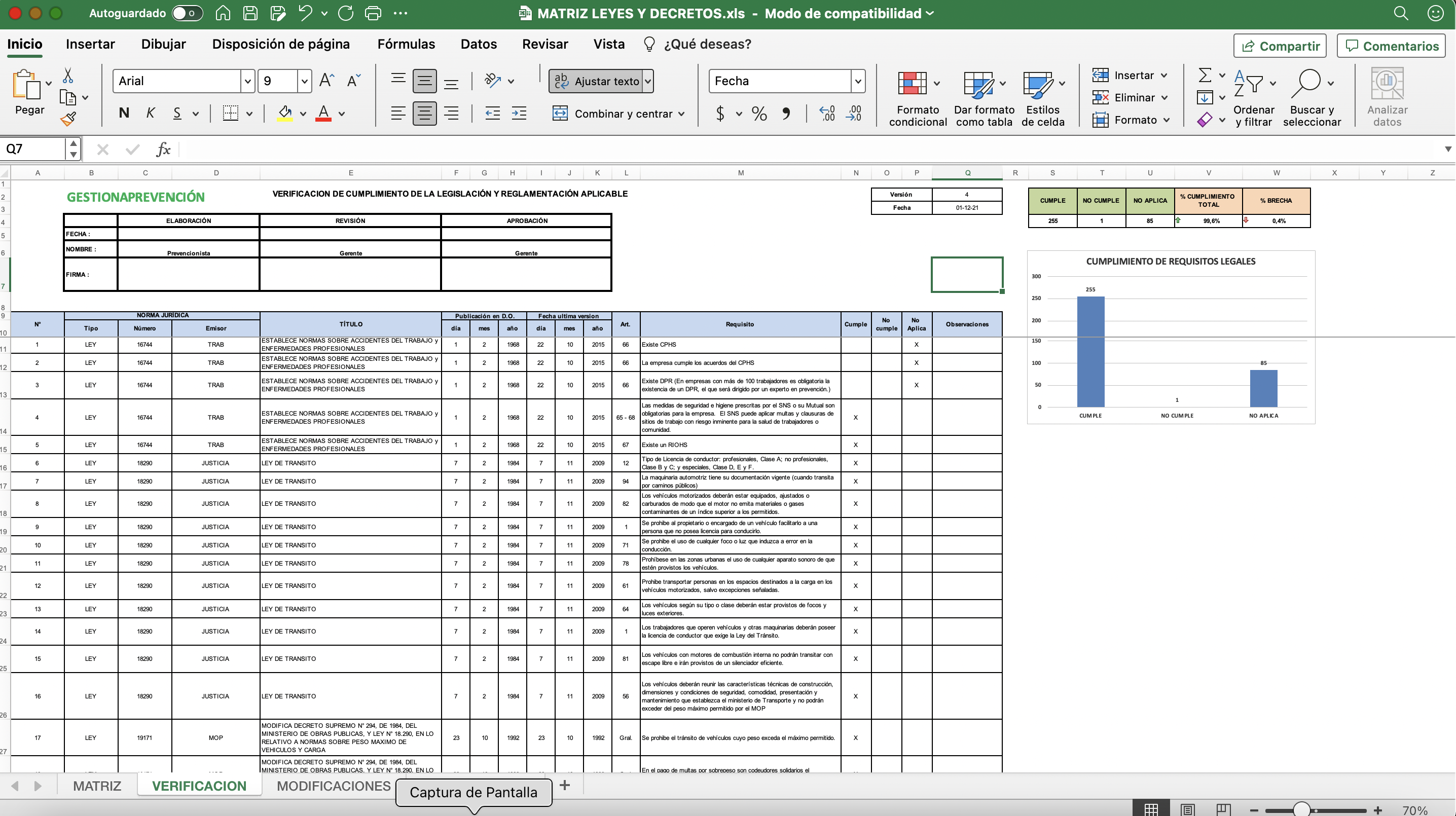1456x816 pixels.
Task: Align text to middle vertically
Action: (x=424, y=81)
